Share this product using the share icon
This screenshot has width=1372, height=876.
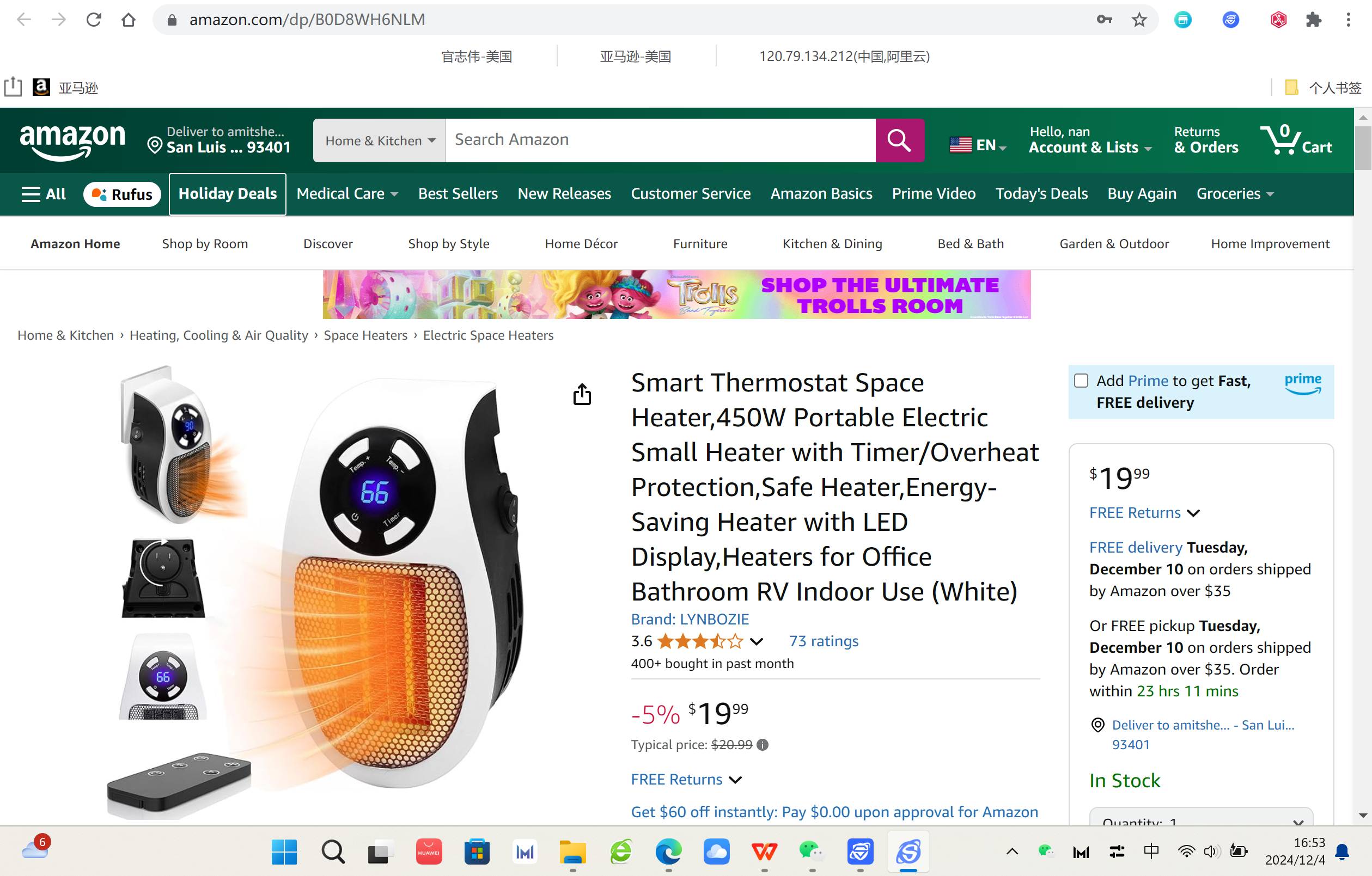coord(581,394)
